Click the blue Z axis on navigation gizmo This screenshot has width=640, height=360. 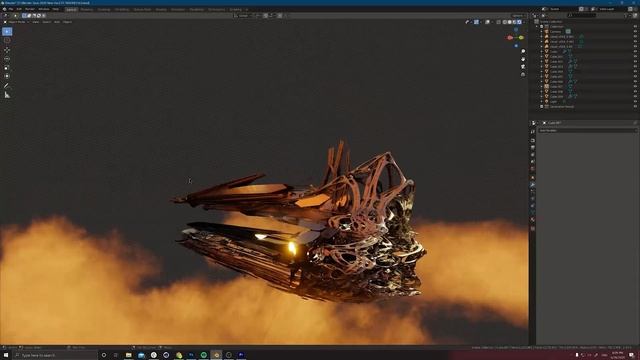tap(516, 30)
